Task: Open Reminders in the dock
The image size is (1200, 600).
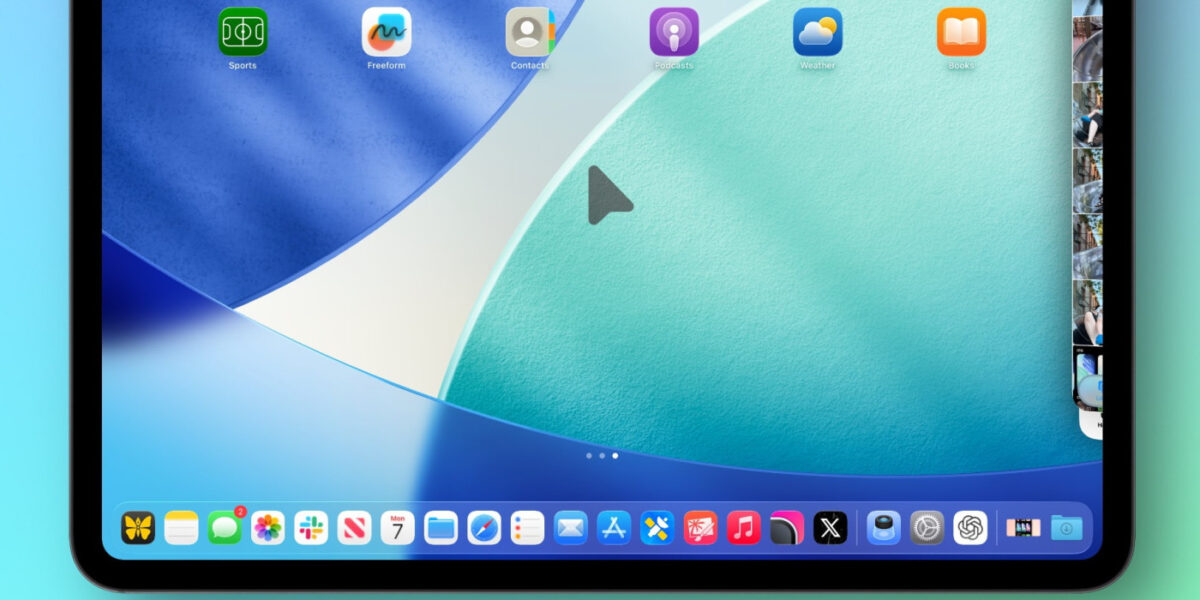Action: (x=527, y=527)
